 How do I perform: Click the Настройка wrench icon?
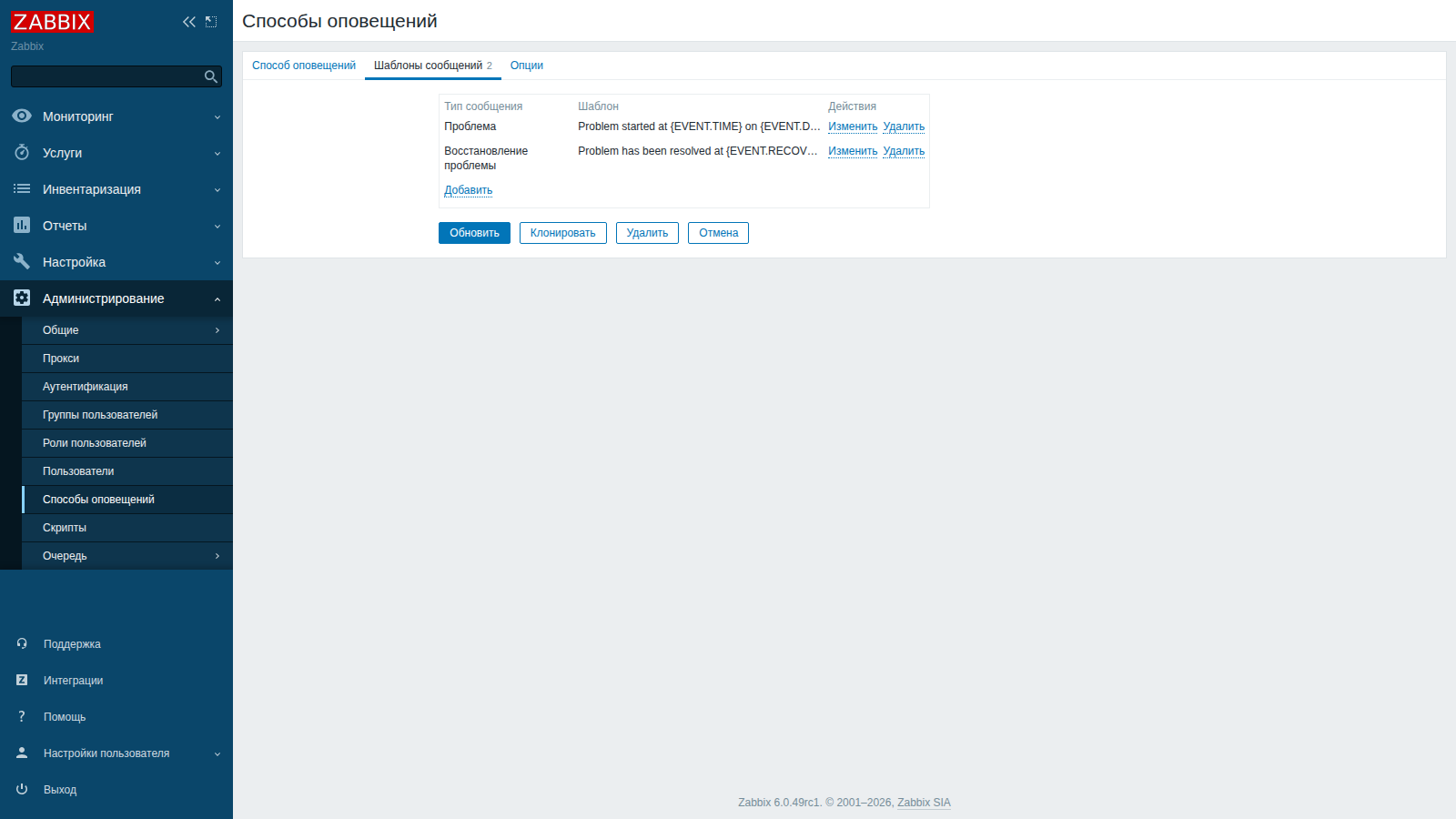coord(22,261)
